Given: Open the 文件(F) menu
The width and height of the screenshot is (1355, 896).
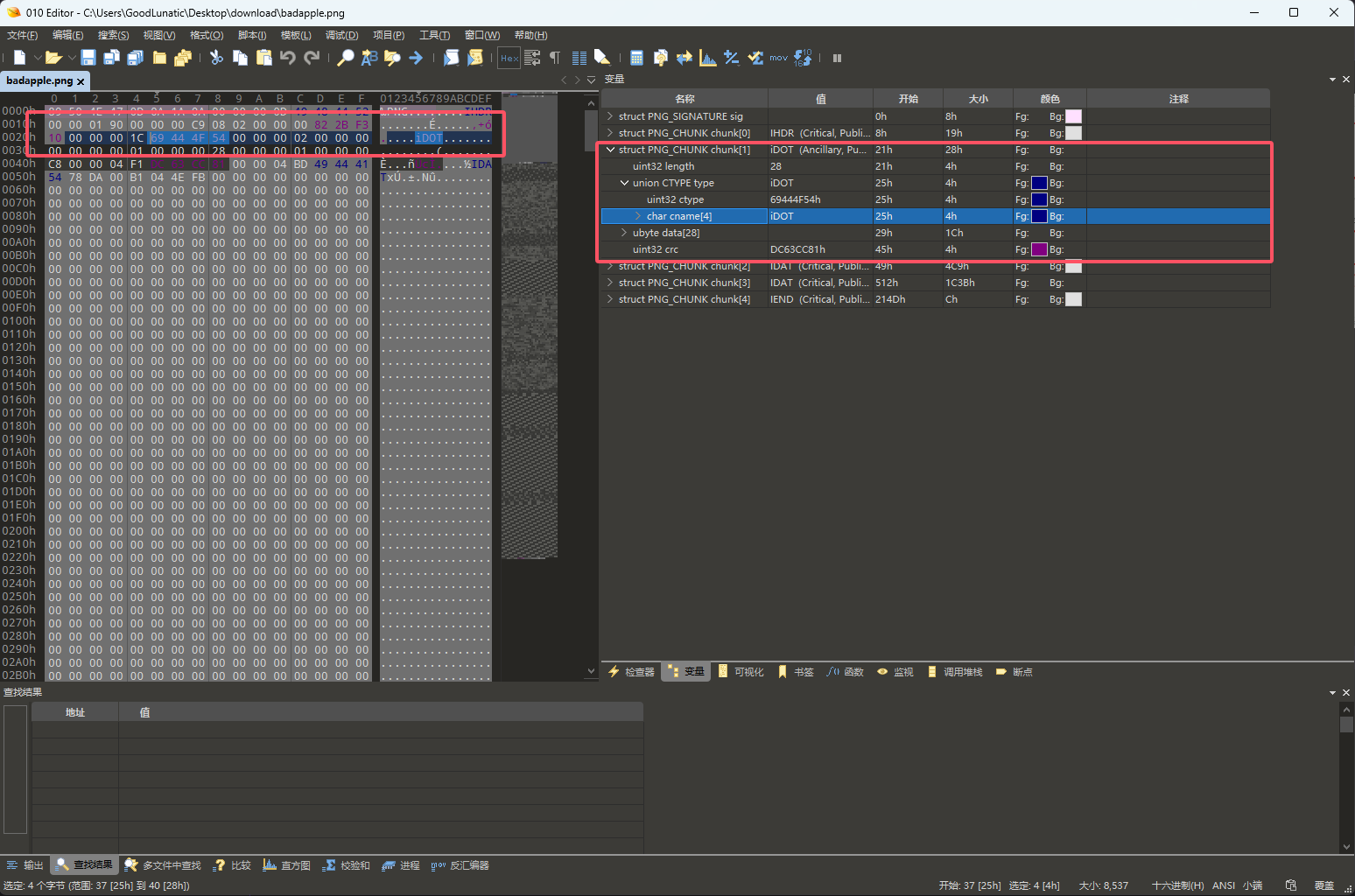Looking at the screenshot, I should point(23,35).
